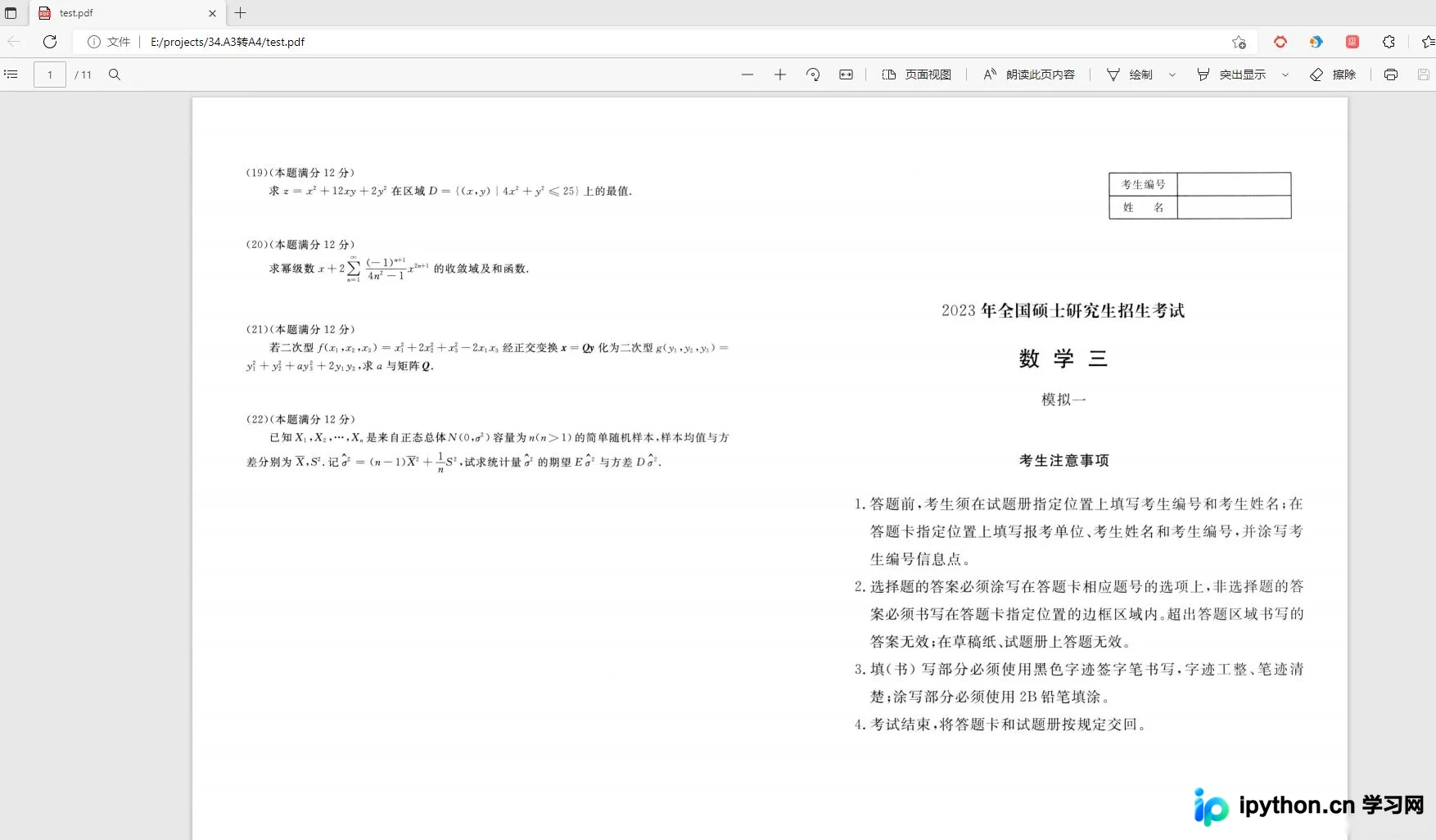
Task: Rotate the PDF page
Action: pyautogui.click(x=813, y=75)
